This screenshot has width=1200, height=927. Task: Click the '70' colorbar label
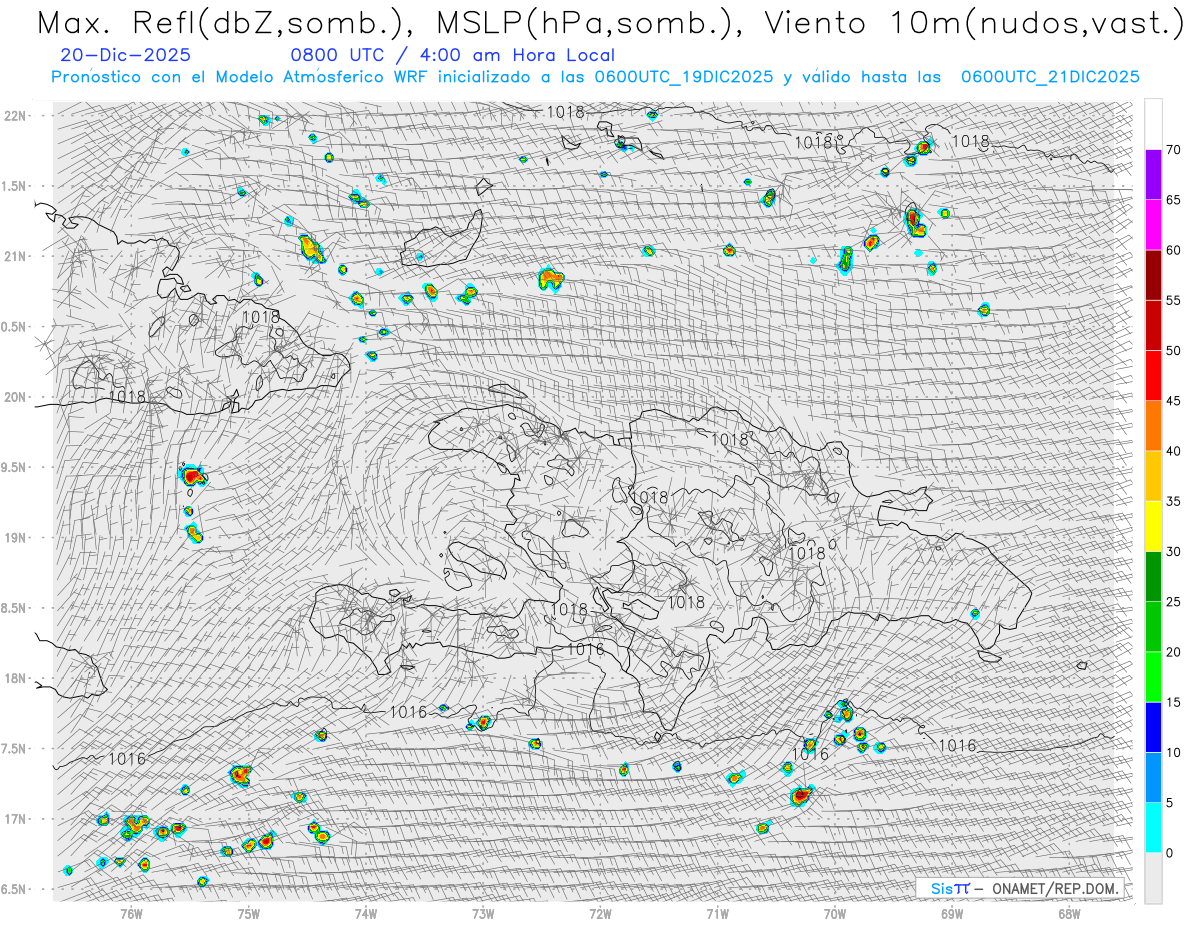(x=1174, y=150)
